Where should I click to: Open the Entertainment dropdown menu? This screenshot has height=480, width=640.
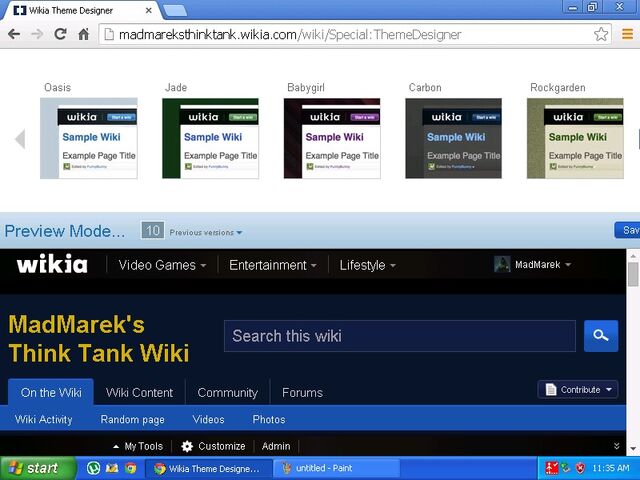tap(273, 265)
